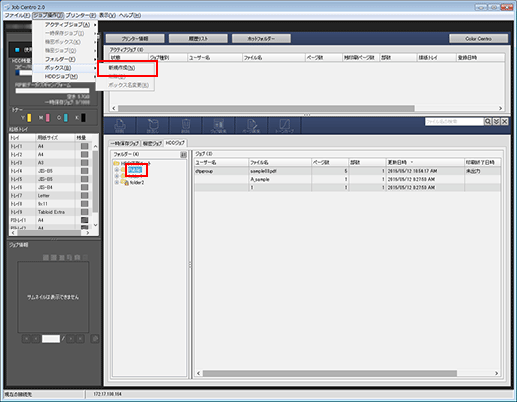The height and width of the screenshot is (402, 517).
Task: Open the アクティブジョブ(A) menu entry
Action: click(67, 25)
